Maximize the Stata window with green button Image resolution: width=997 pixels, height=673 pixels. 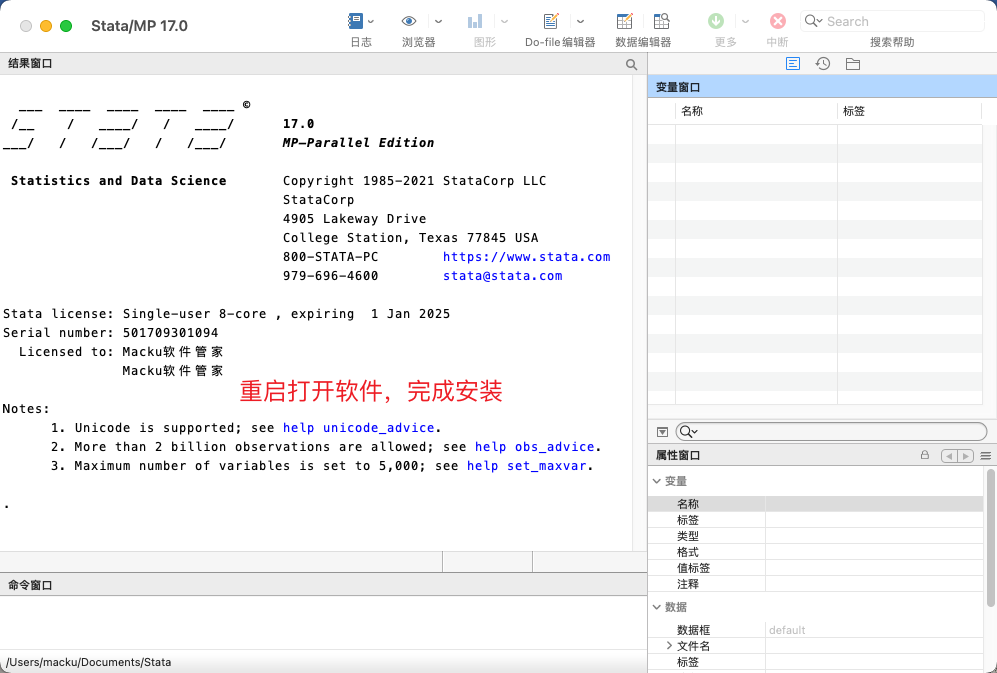[66, 26]
